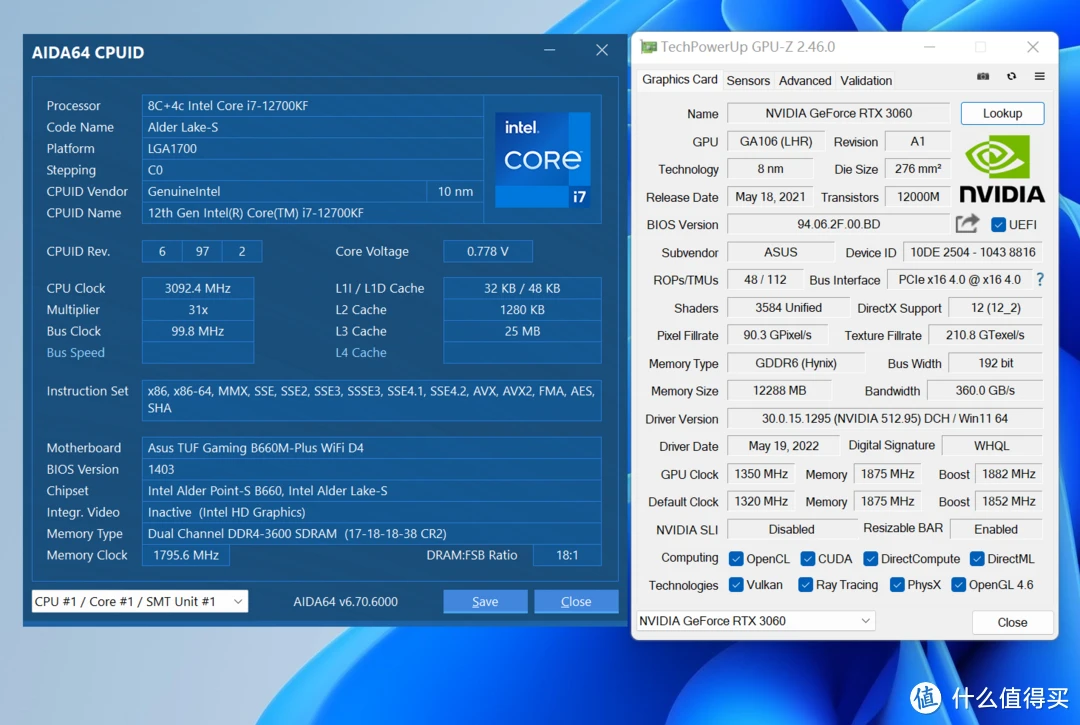The image size is (1080, 725).
Task: Toggle the Vulkan checkbox
Action: [736, 585]
